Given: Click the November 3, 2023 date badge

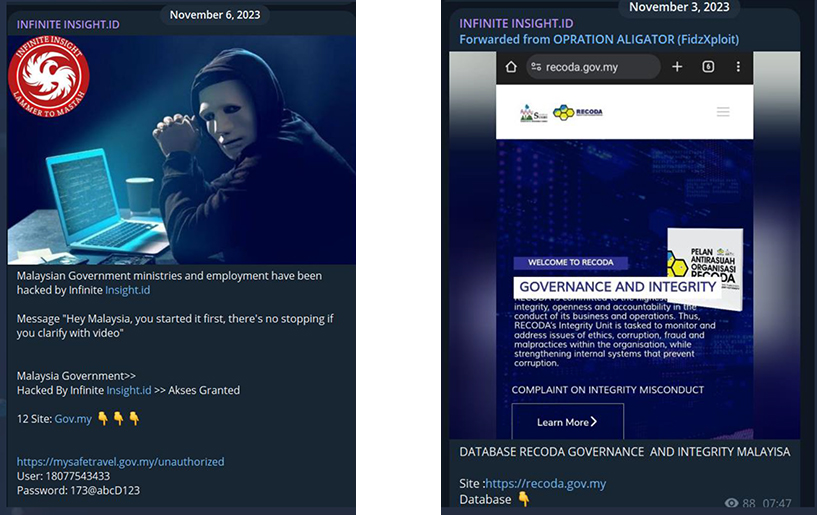Looking at the screenshot, I should click(x=679, y=7).
